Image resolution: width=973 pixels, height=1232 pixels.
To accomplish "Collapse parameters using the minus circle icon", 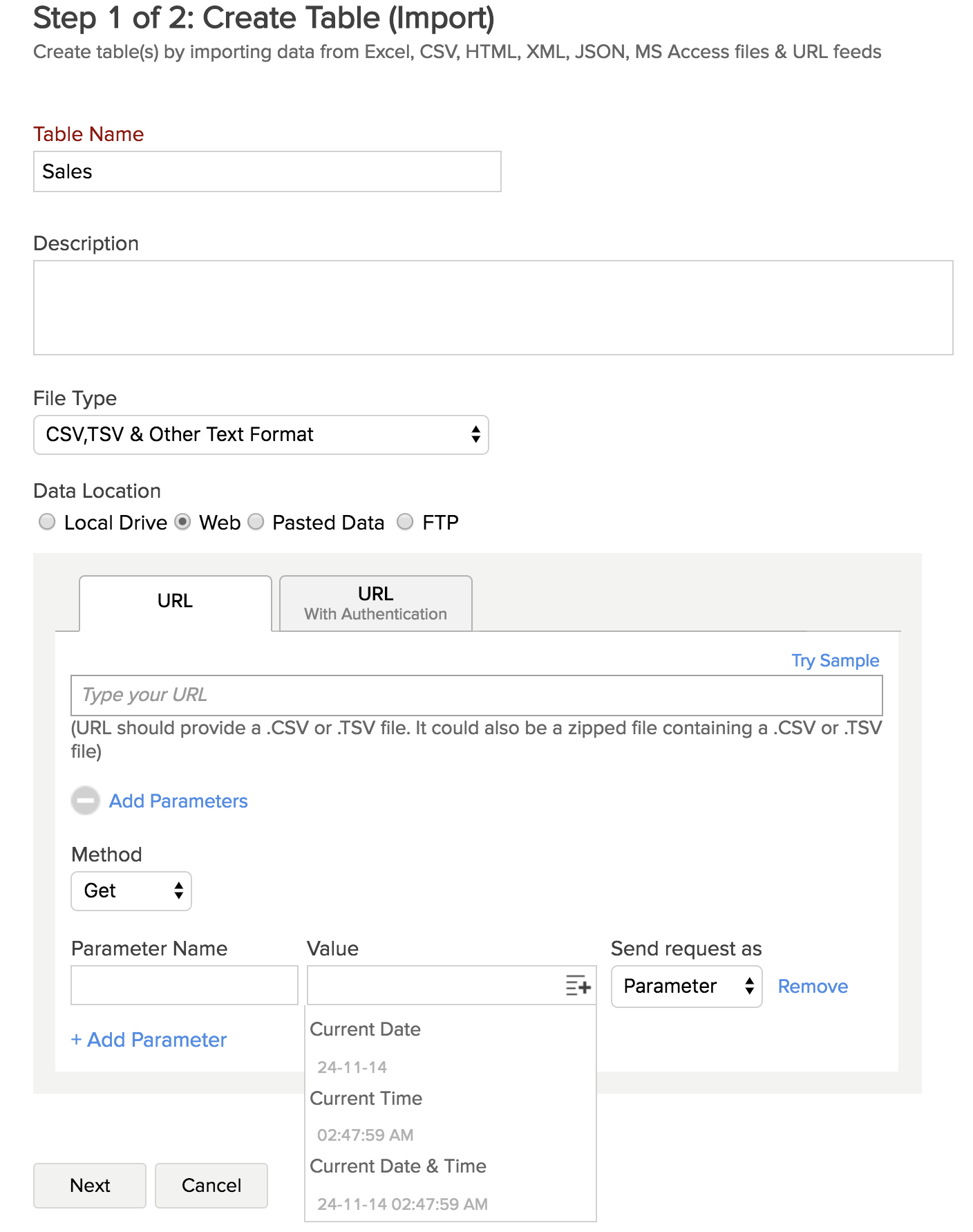I will [86, 801].
